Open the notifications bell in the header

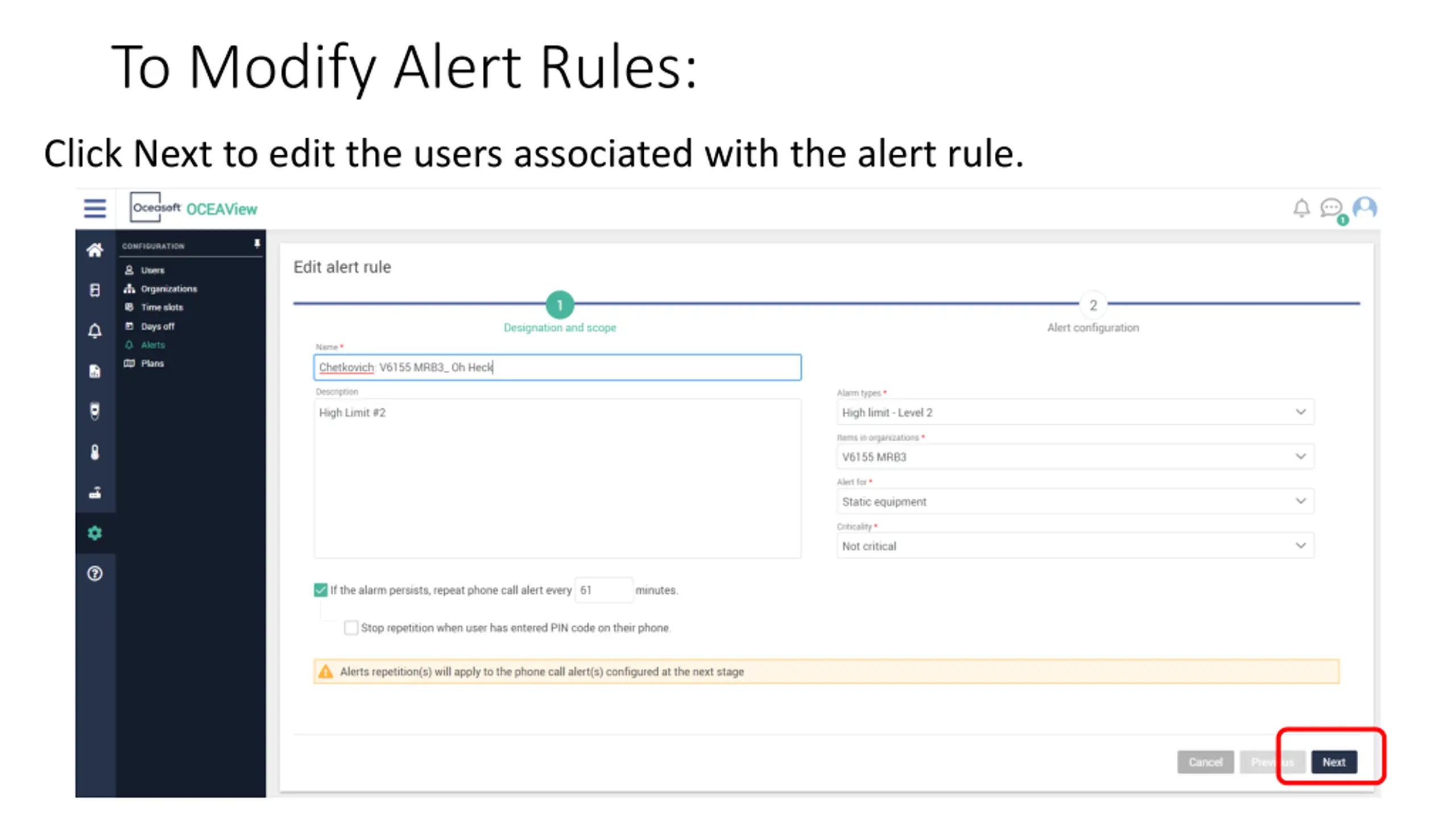[x=1301, y=208]
